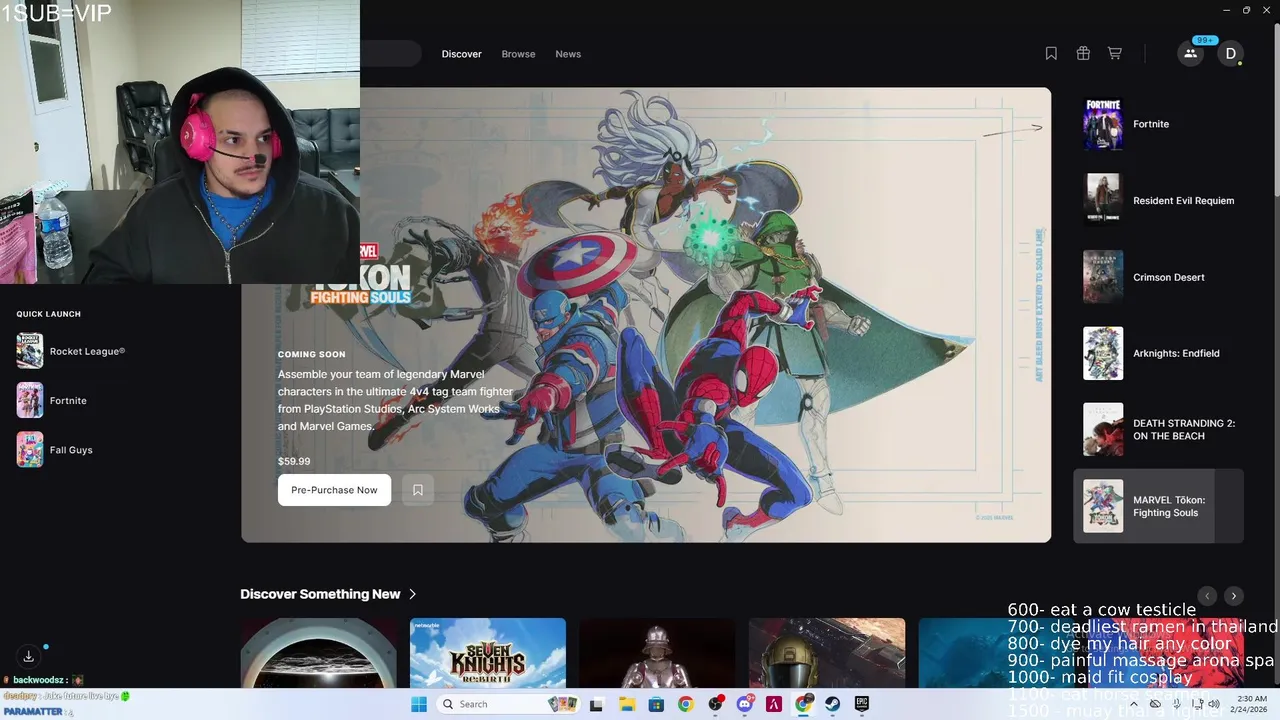1280x720 pixels.
Task: Click the store search field in header
Action: (x=390, y=54)
